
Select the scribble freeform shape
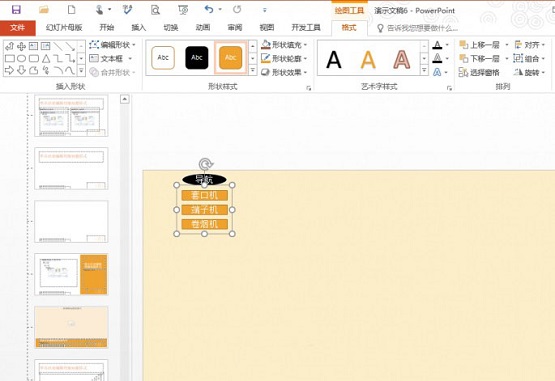[x=46, y=70]
